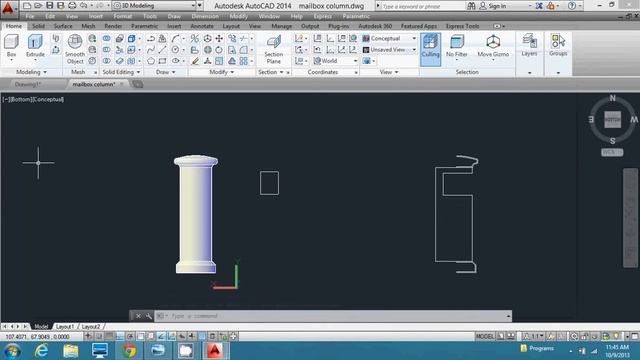Click the Open file icon
The height and width of the screenshot is (360, 640).
pos(38,5)
